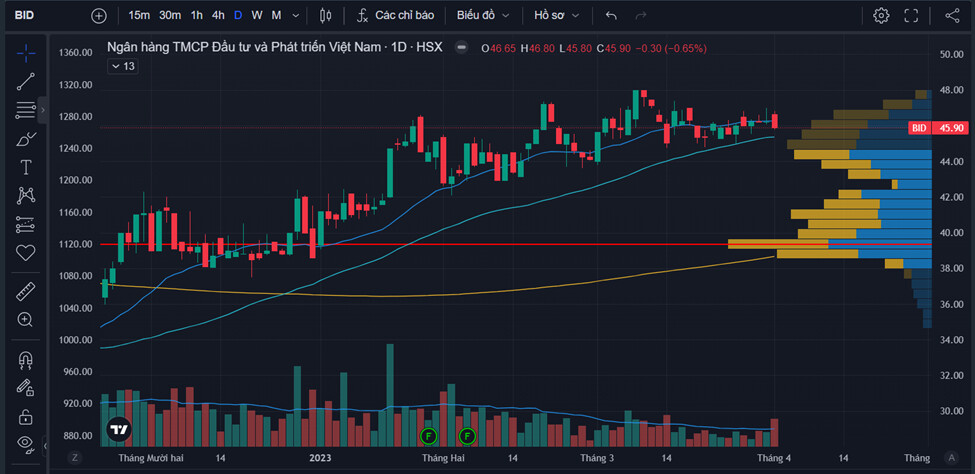Click the zoom in tool

(26, 319)
